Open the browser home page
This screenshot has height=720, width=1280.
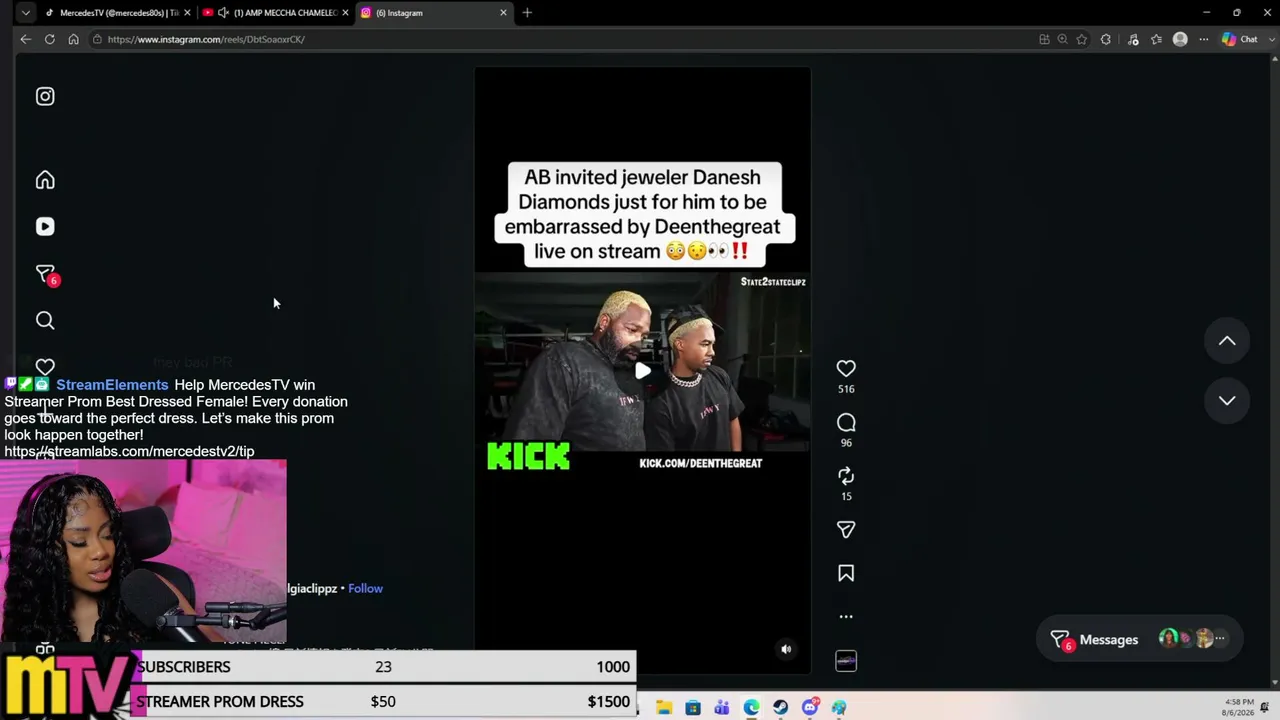[73, 39]
